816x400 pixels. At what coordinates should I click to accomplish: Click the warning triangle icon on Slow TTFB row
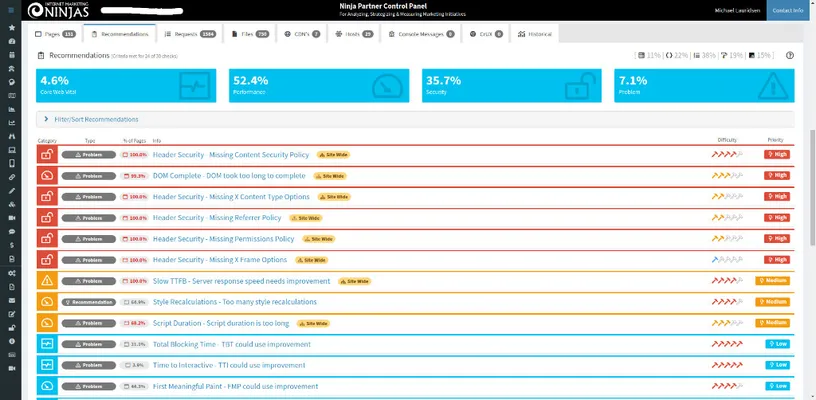[x=47, y=281]
